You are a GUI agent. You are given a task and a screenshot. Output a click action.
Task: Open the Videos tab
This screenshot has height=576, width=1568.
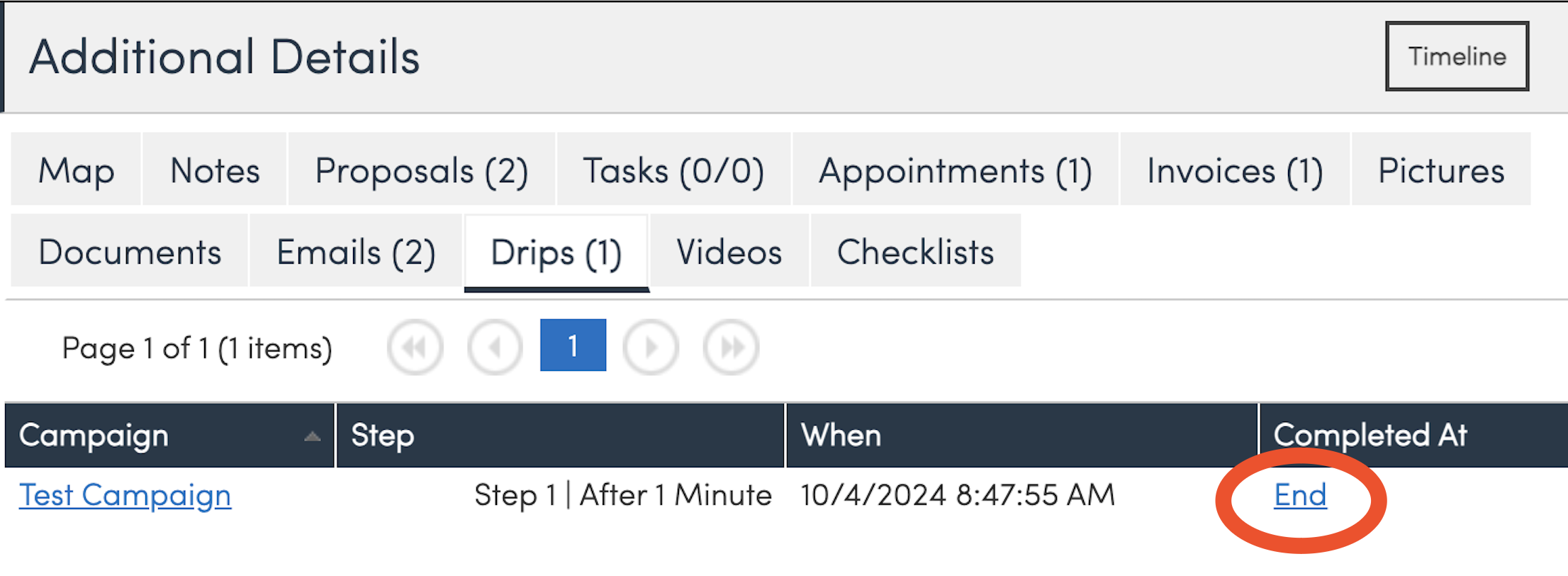tap(729, 252)
